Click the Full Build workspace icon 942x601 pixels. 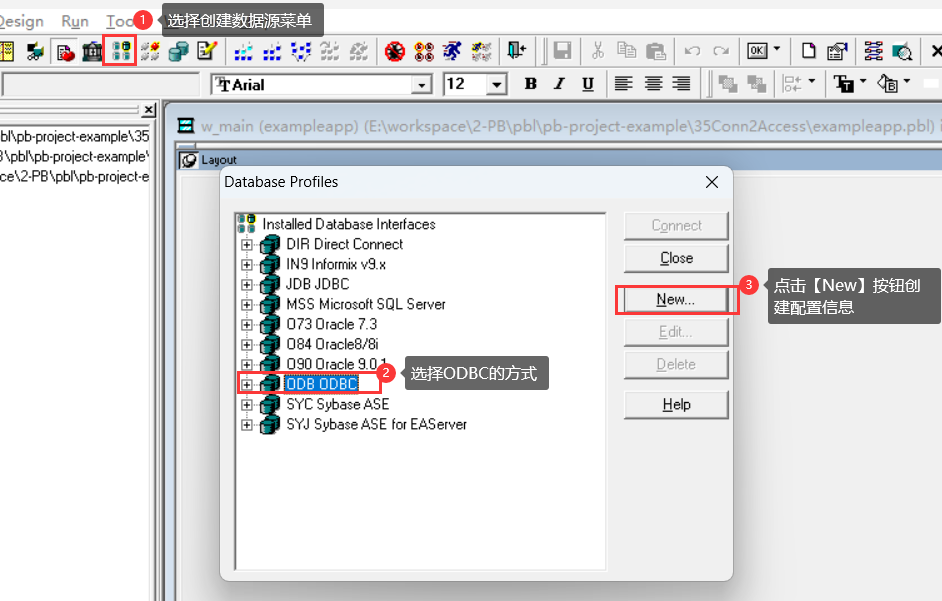click(272, 52)
